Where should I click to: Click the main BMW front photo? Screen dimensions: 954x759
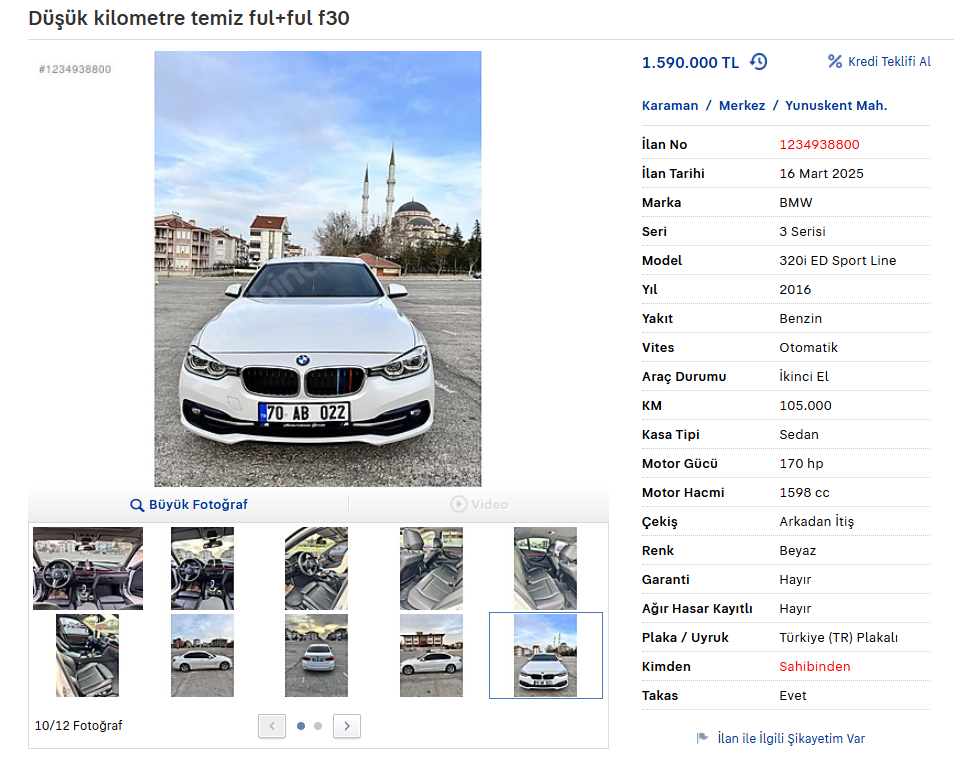point(317,268)
